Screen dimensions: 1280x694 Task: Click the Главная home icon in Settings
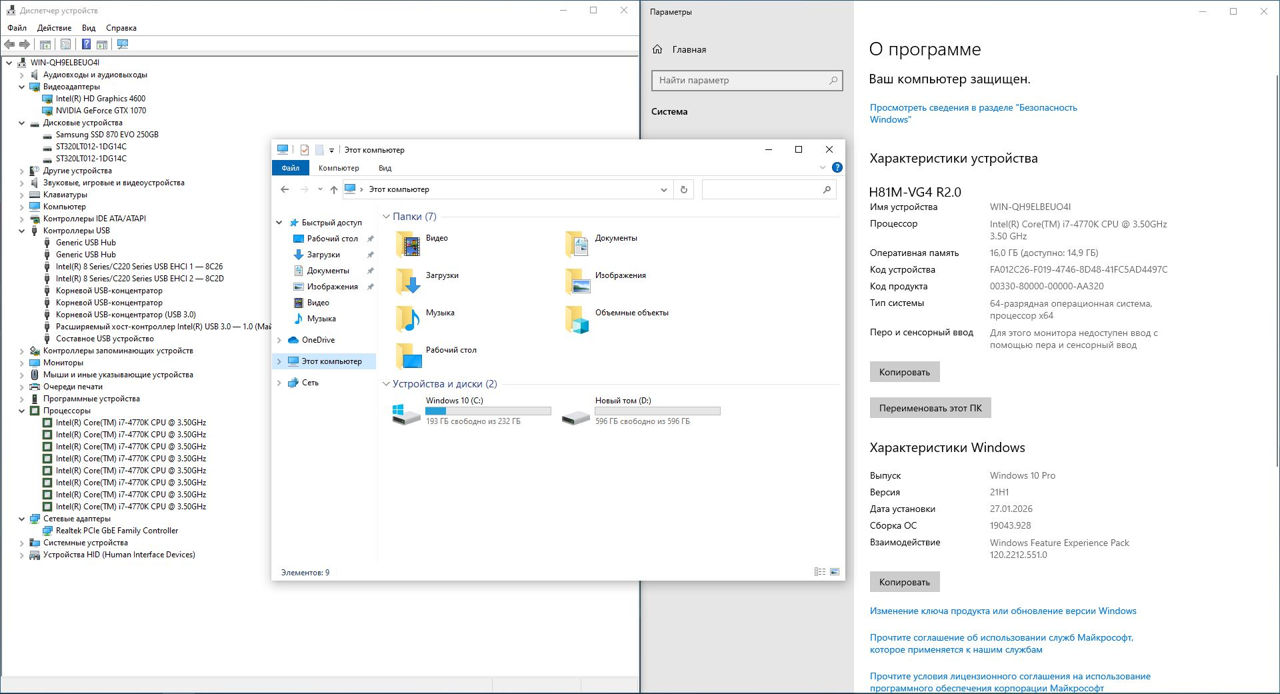[657, 49]
